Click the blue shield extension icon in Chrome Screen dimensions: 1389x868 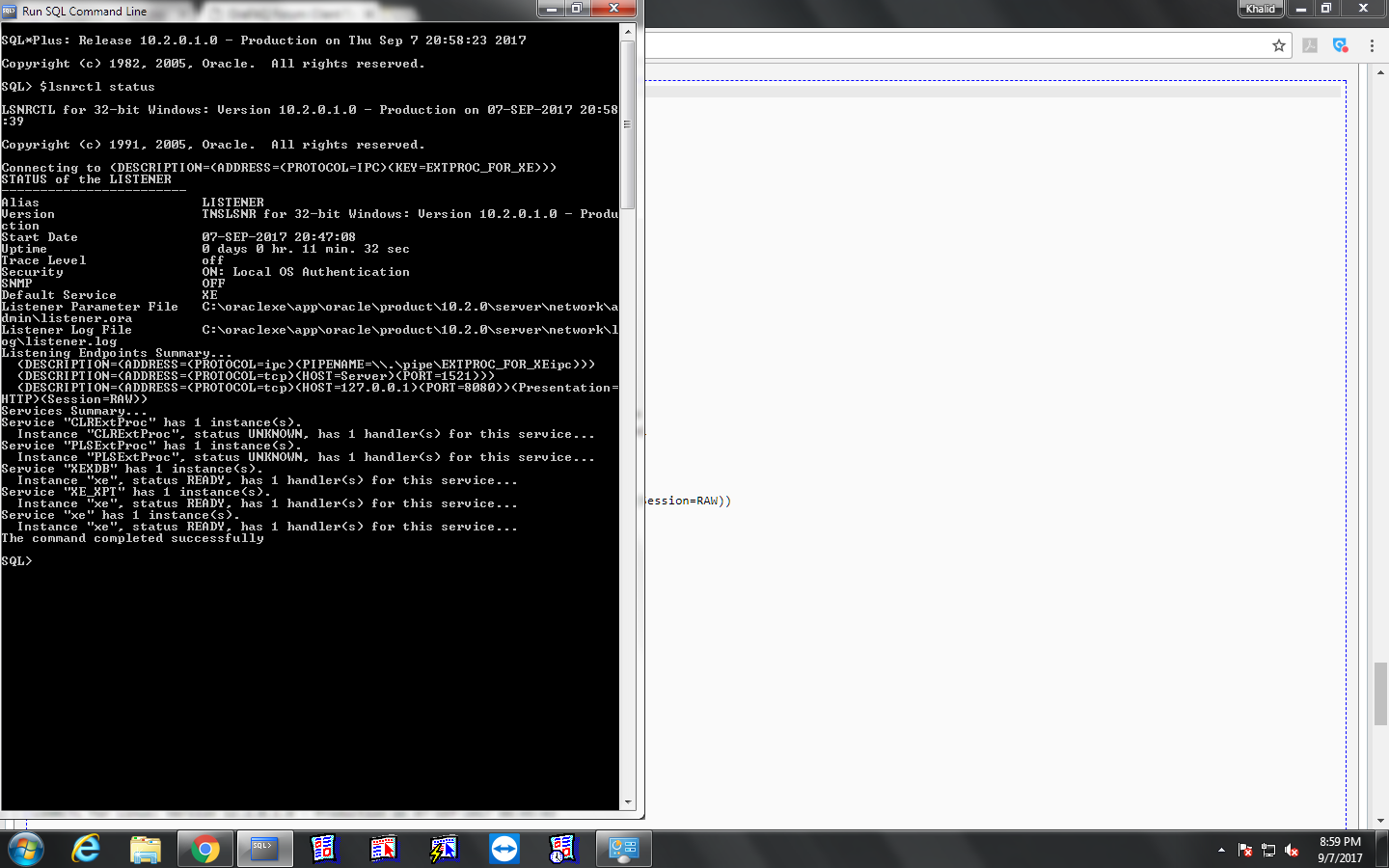tap(1340, 45)
